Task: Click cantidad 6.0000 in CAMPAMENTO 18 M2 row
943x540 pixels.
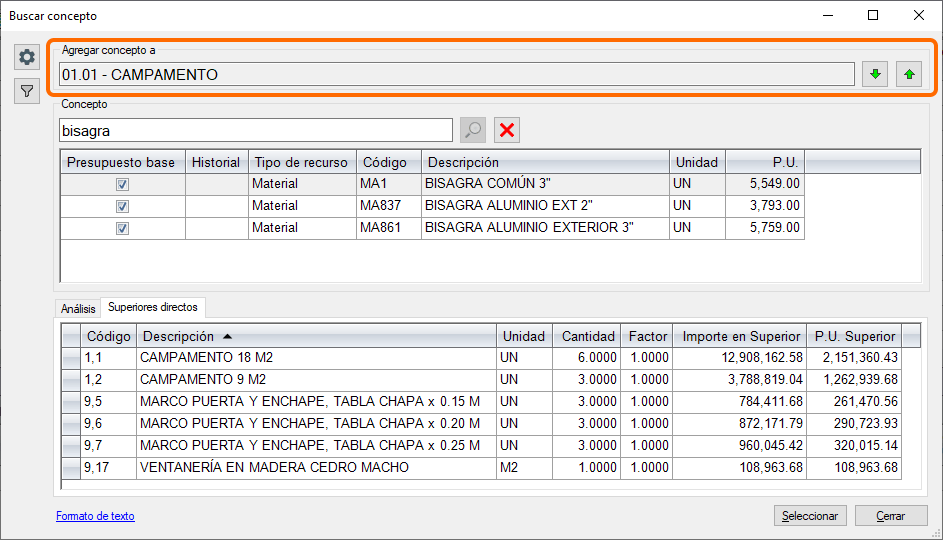Action: click(586, 358)
